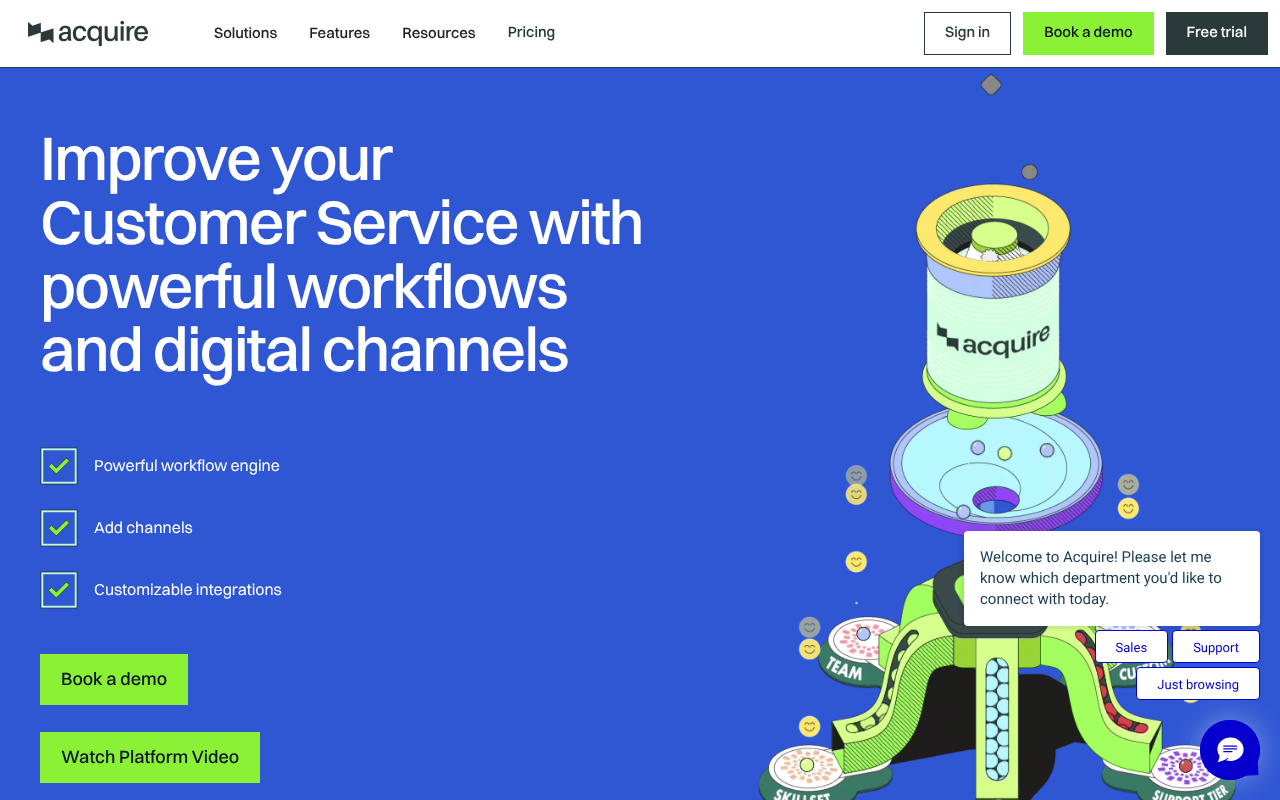Screen dimensions: 1280x800
Task: Expand the Resources navigation menu
Action: [x=438, y=33]
